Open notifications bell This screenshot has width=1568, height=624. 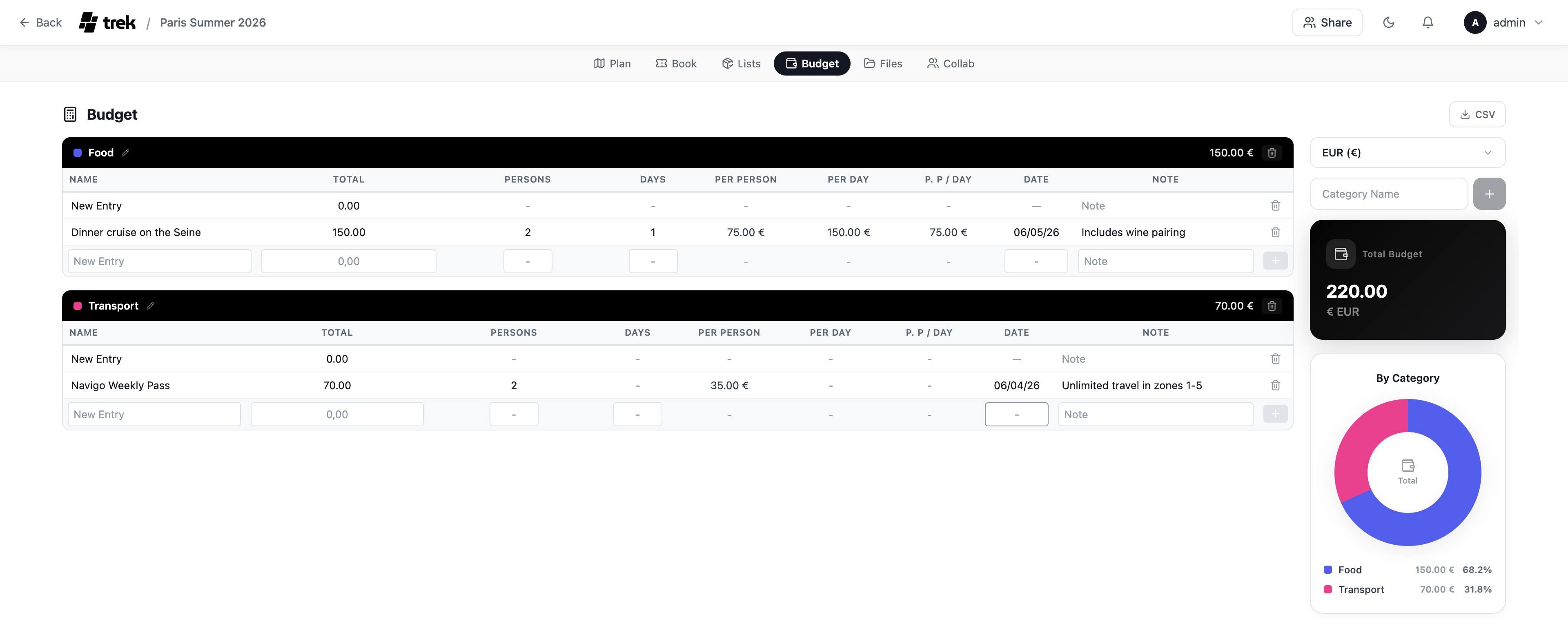1428,22
